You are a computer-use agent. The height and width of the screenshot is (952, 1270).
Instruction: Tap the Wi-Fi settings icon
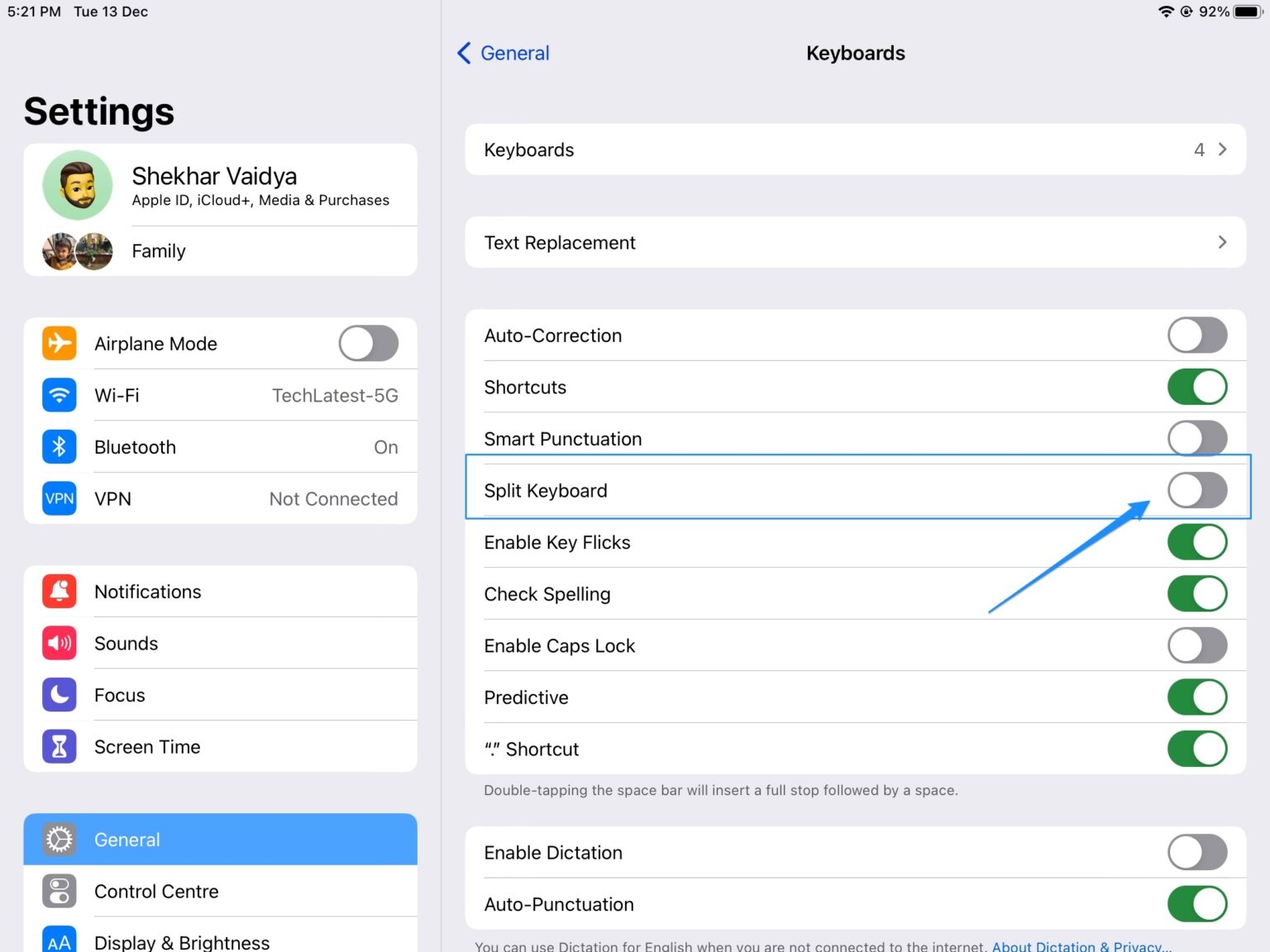pyautogui.click(x=60, y=395)
